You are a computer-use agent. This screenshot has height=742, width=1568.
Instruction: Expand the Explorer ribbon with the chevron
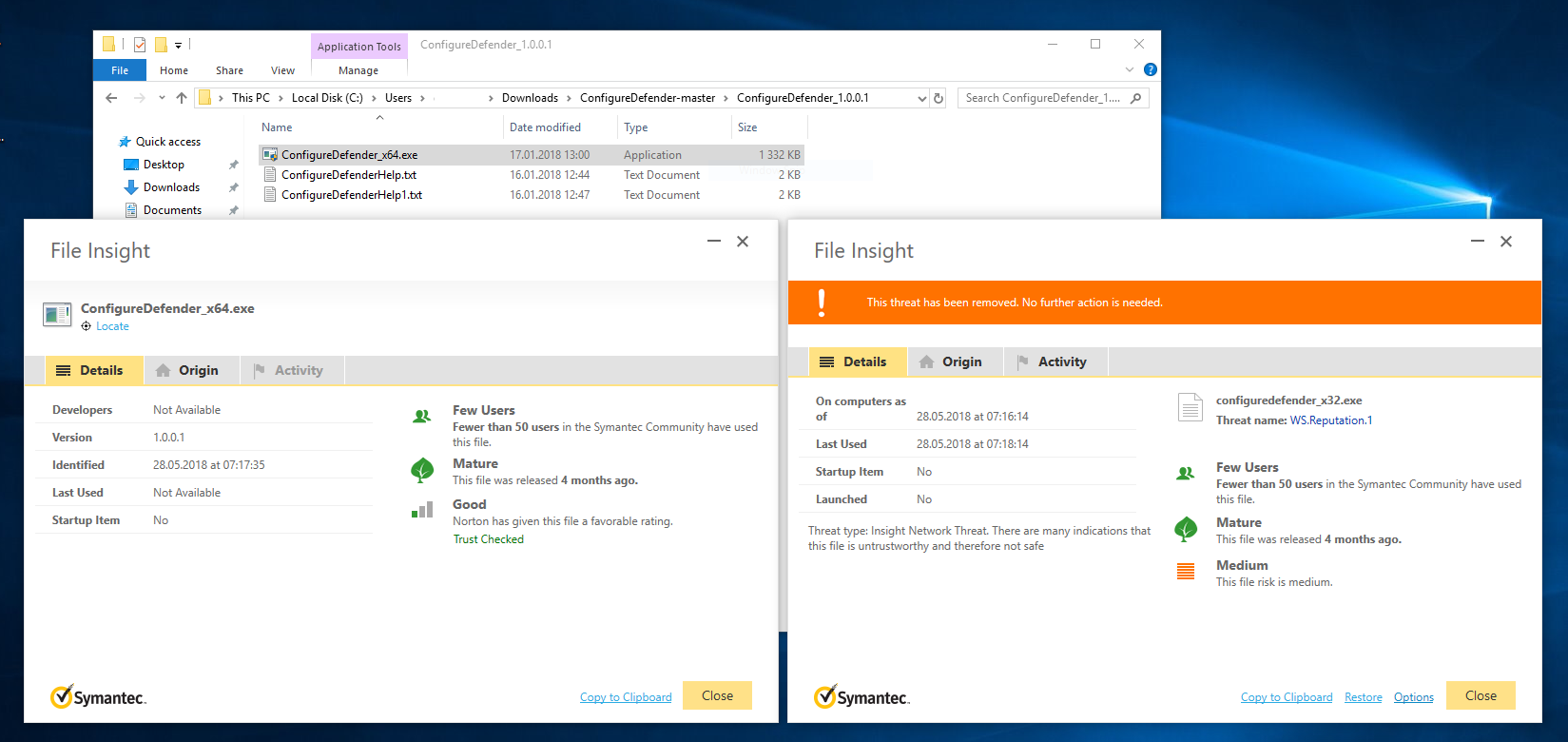(1130, 69)
